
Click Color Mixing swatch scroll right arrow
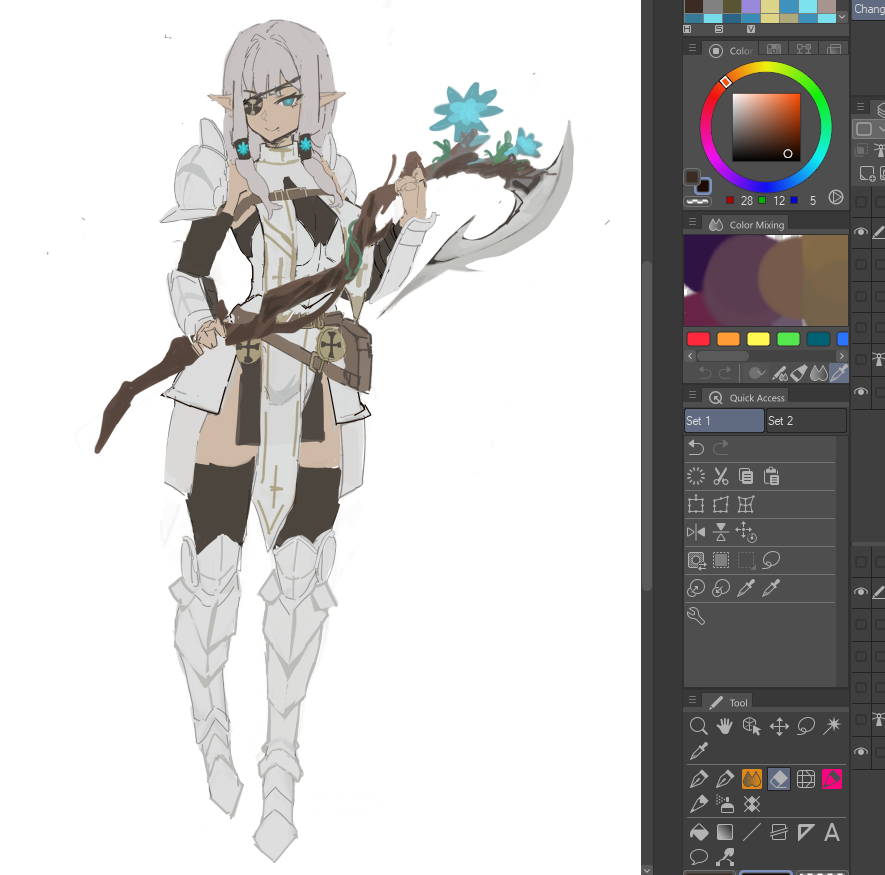[x=842, y=356]
